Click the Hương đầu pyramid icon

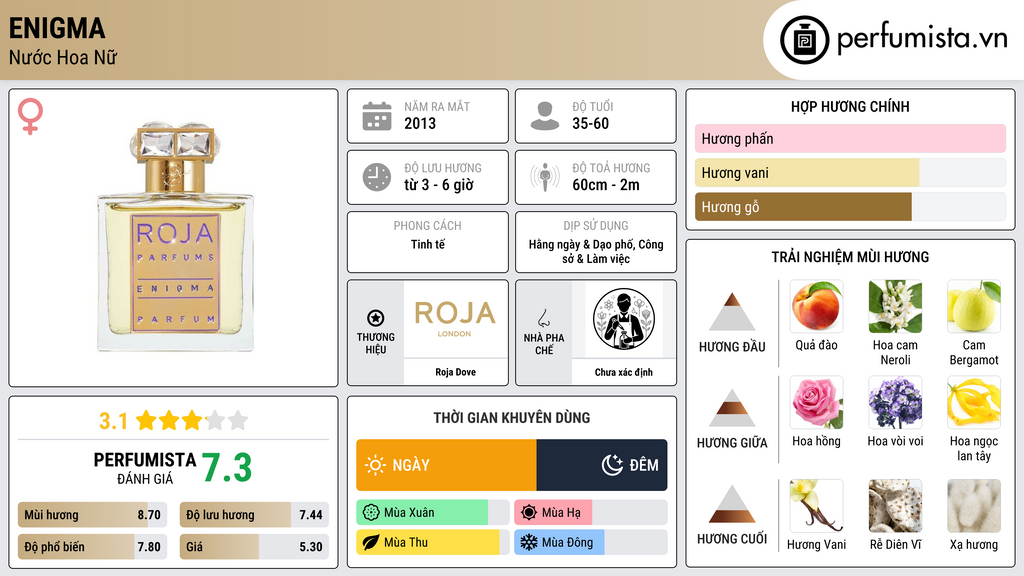pos(732,312)
